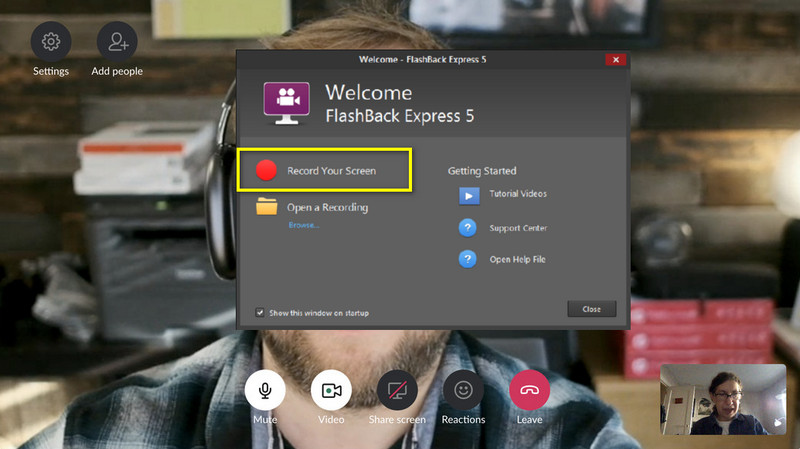Select Open Help File text
This screenshot has height=449, width=800.
coord(517,259)
